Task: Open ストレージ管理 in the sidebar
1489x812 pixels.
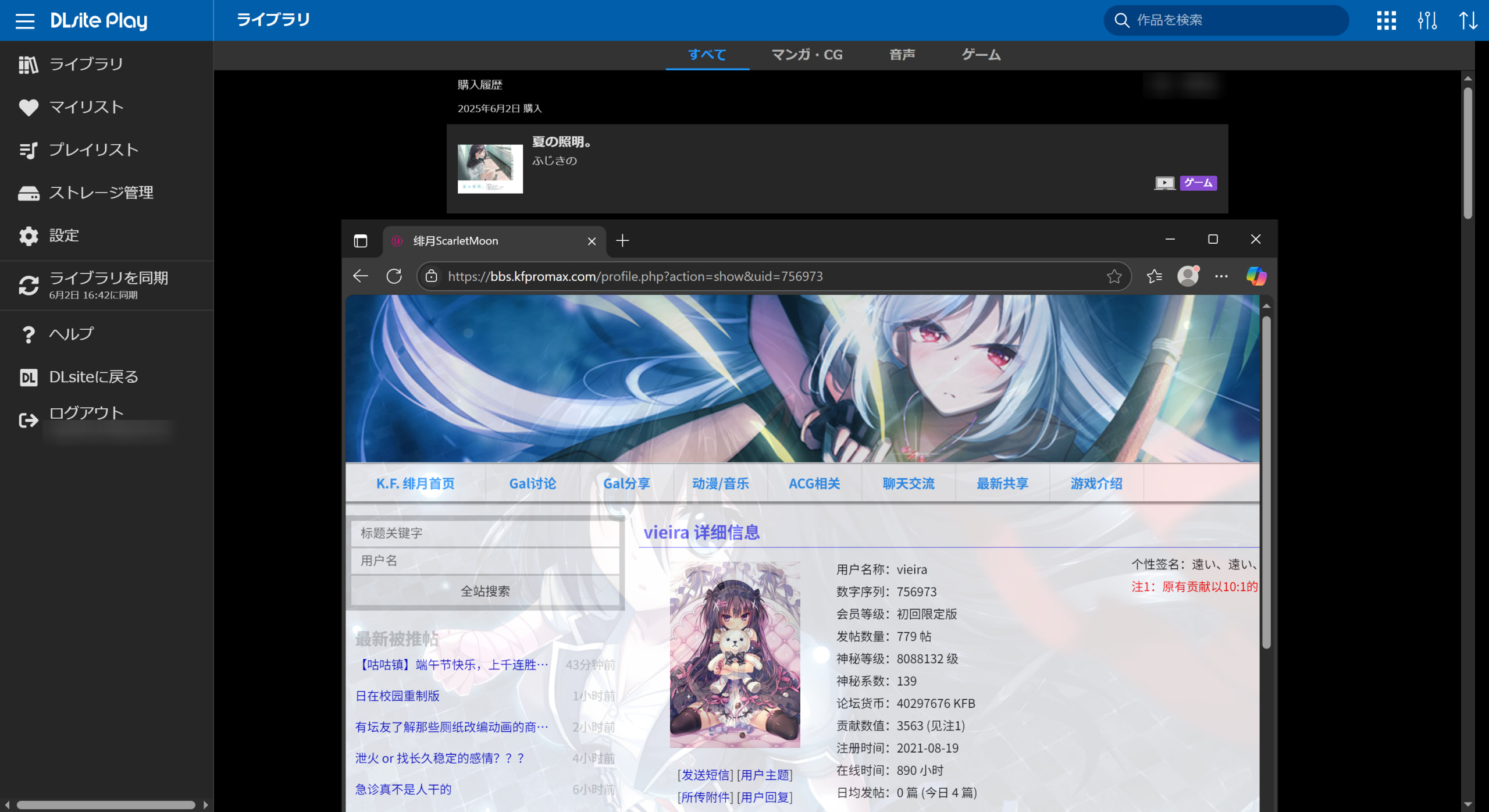Action: [x=101, y=193]
